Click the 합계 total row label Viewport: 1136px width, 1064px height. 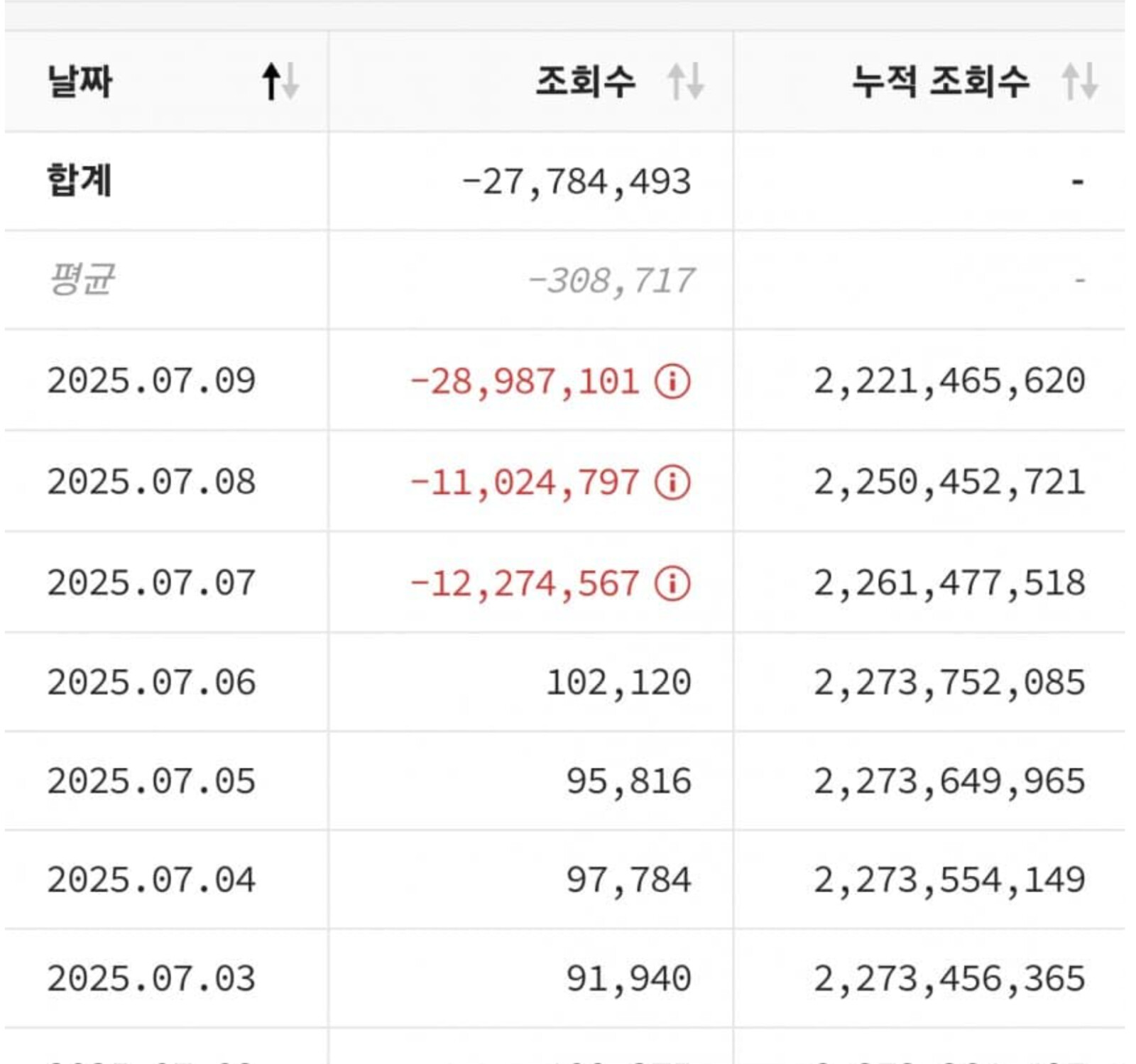(80, 181)
